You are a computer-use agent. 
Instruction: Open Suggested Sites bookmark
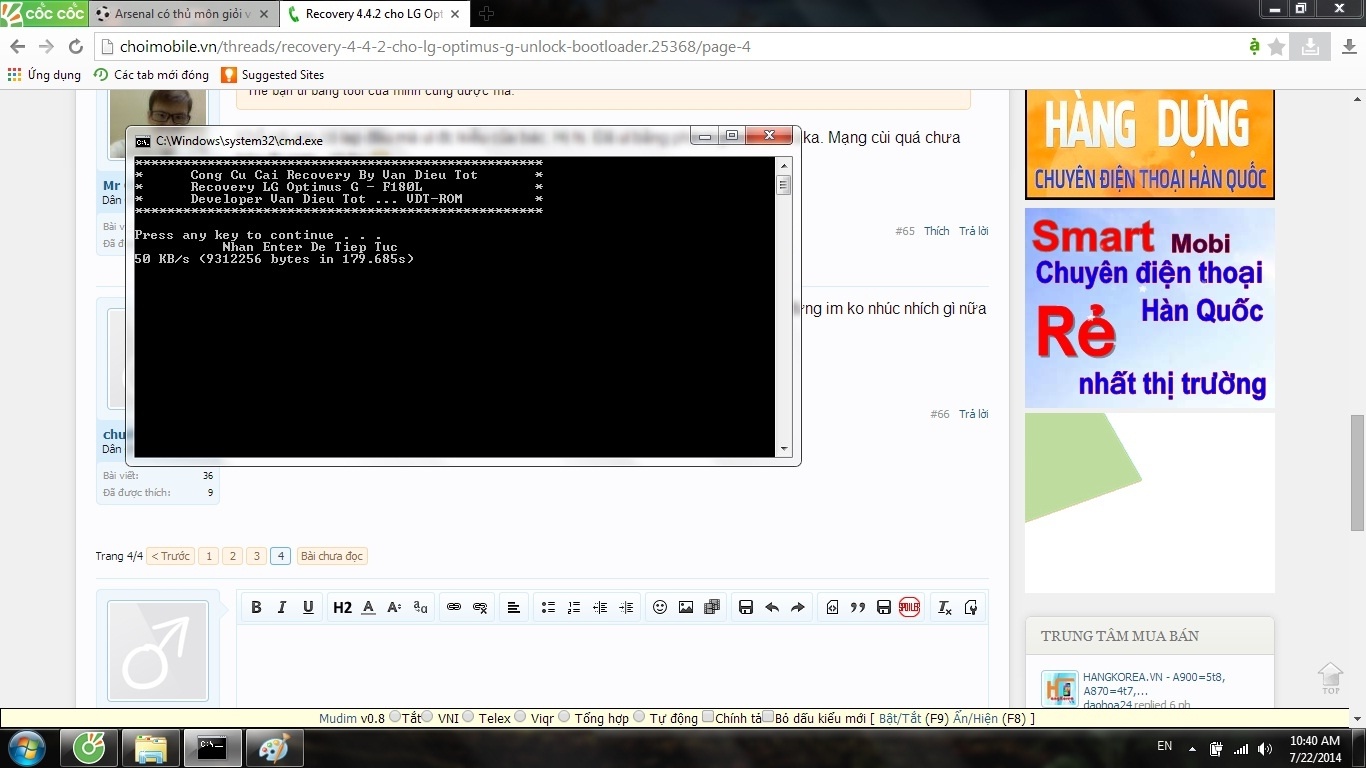coord(272,75)
